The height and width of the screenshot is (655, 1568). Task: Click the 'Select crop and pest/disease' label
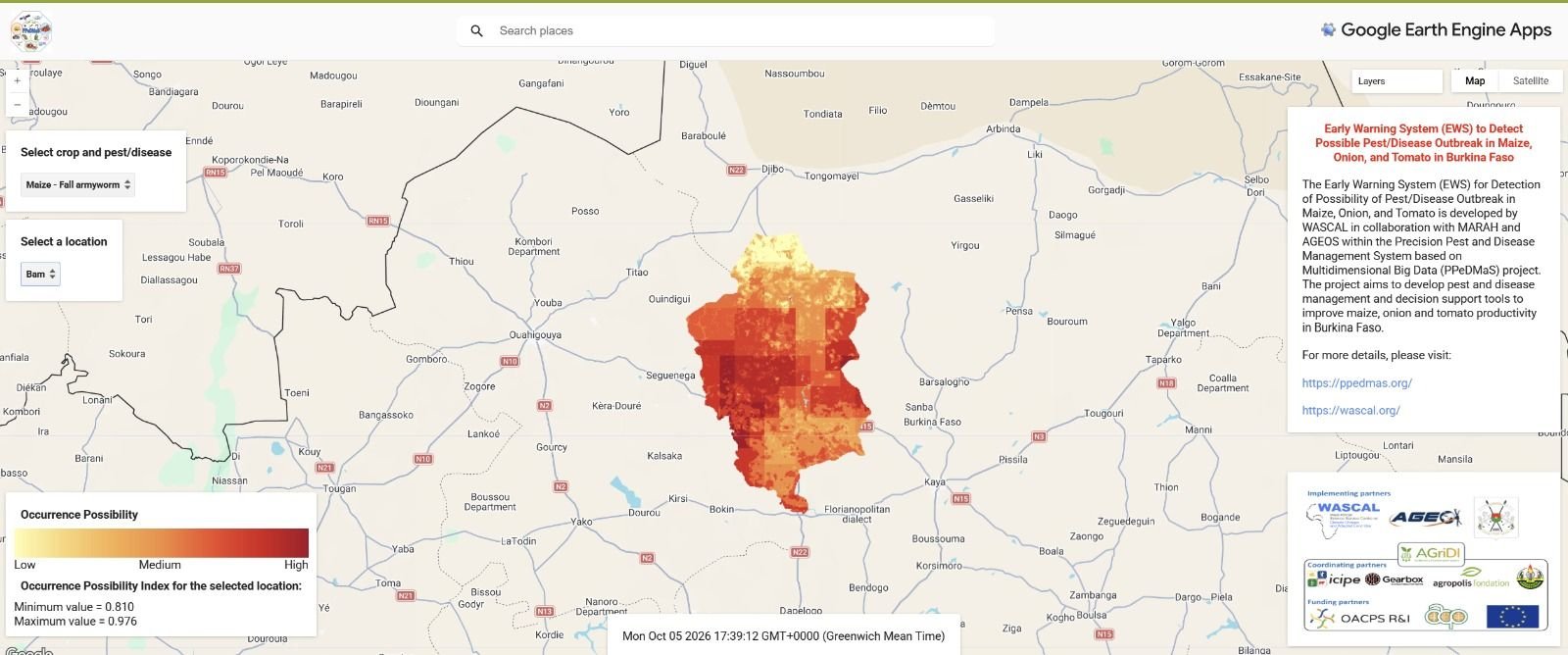pyautogui.click(x=96, y=152)
